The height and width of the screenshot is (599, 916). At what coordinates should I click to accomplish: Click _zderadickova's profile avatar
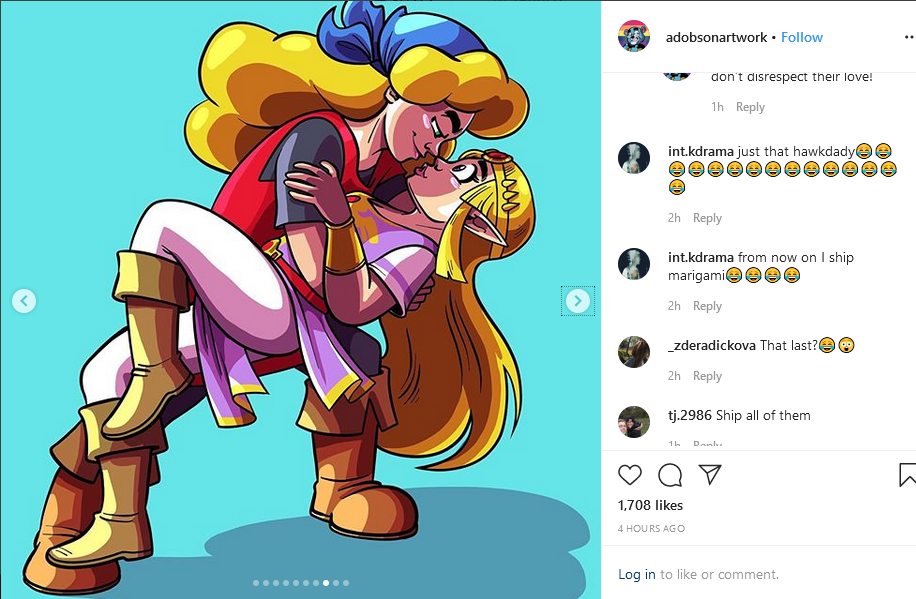pyautogui.click(x=634, y=352)
